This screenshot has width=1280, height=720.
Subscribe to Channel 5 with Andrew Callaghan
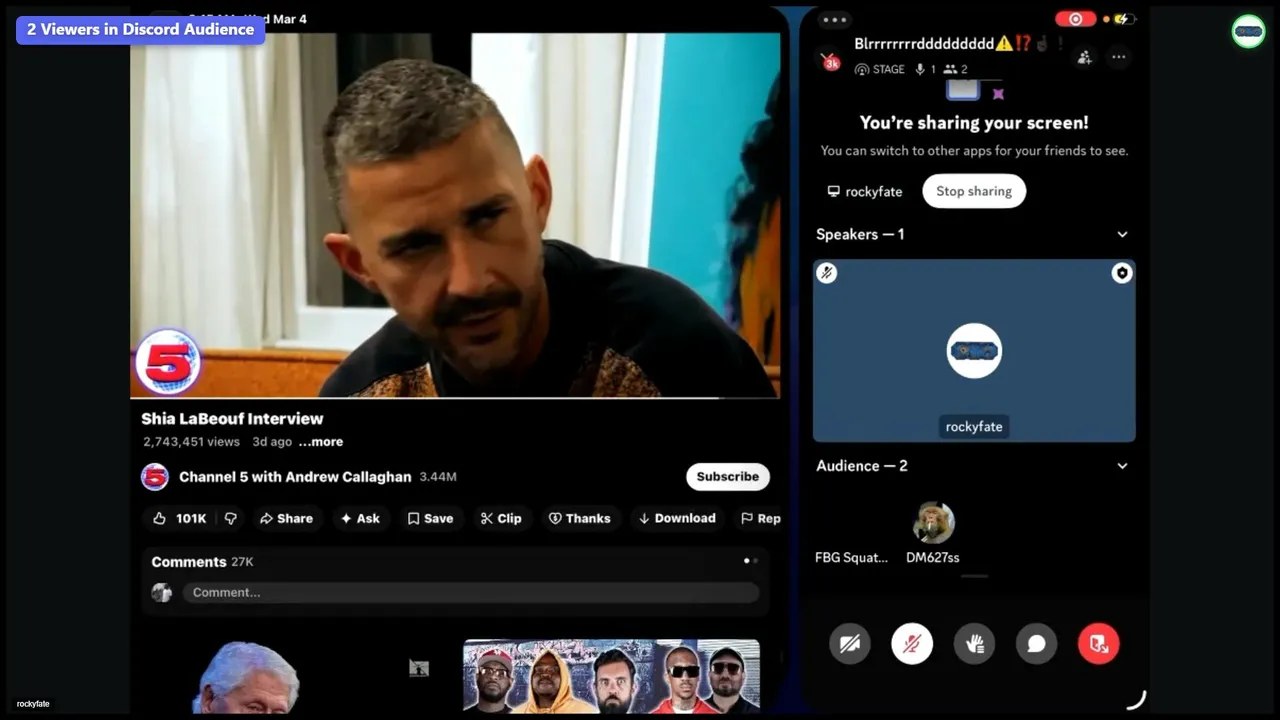(x=728, y=476)
